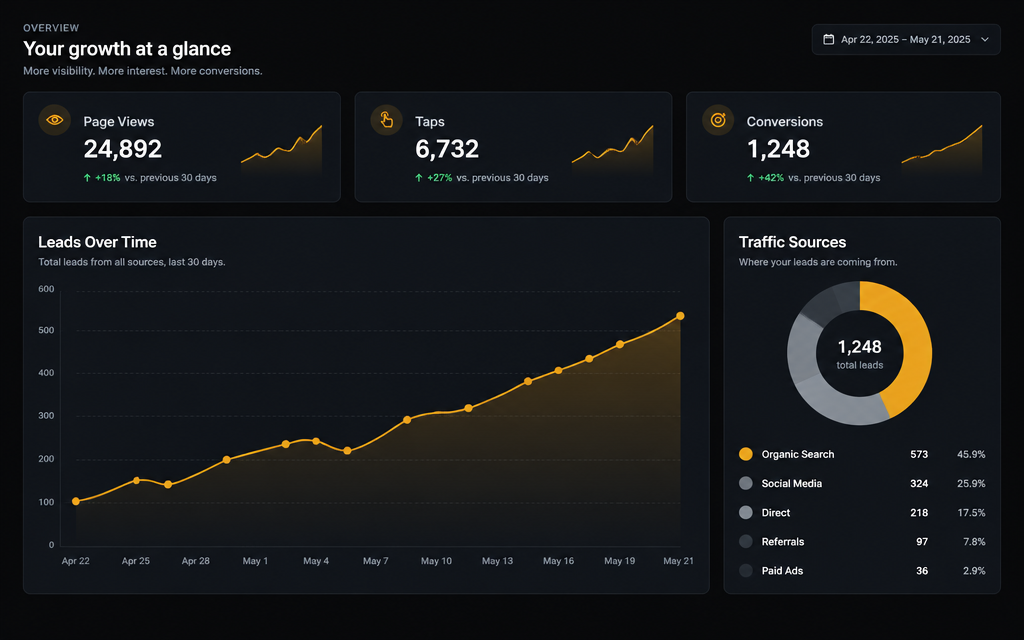Click the May 16 x-axis label
This screenshot has width=1024, height=640.
(x=558, y=561)
